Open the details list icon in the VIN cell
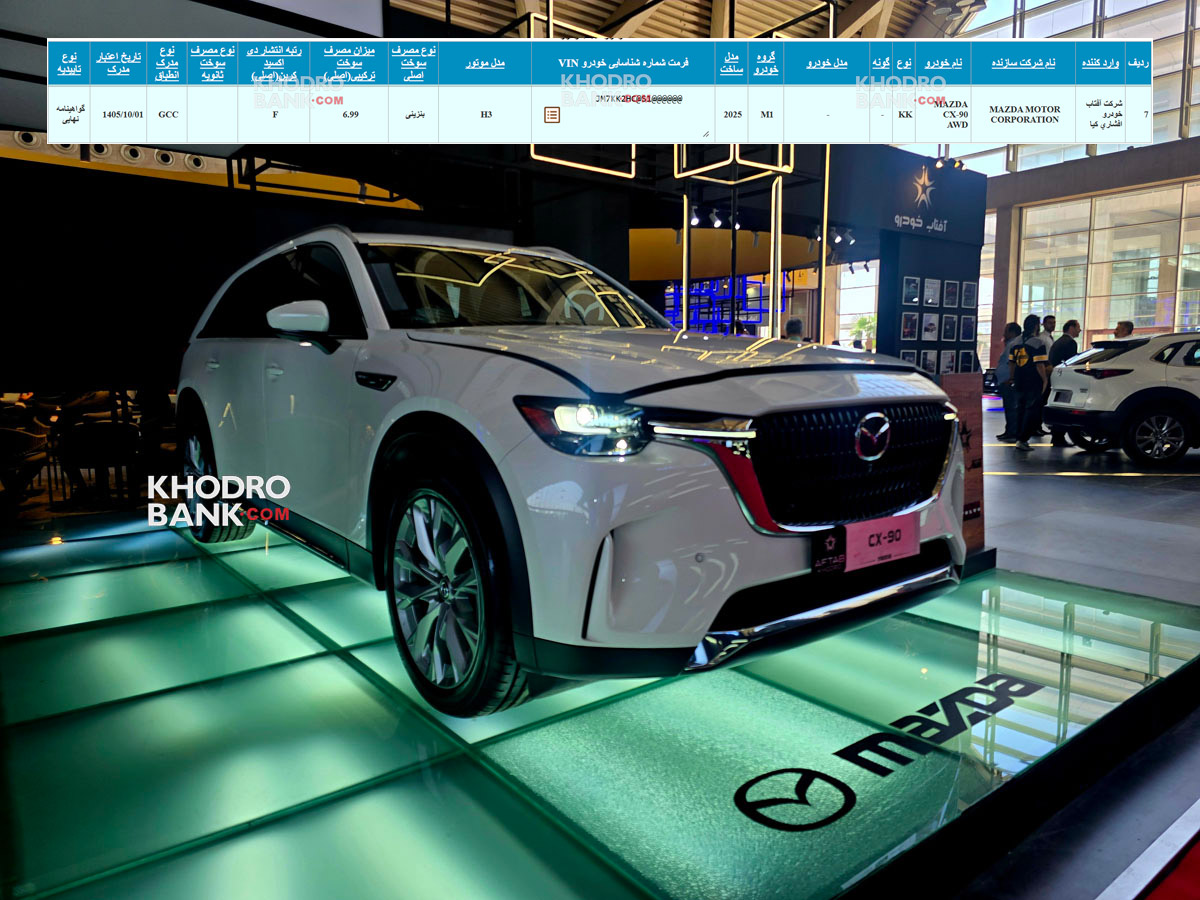Viewport: 1200px width, 900px height. 552,115
